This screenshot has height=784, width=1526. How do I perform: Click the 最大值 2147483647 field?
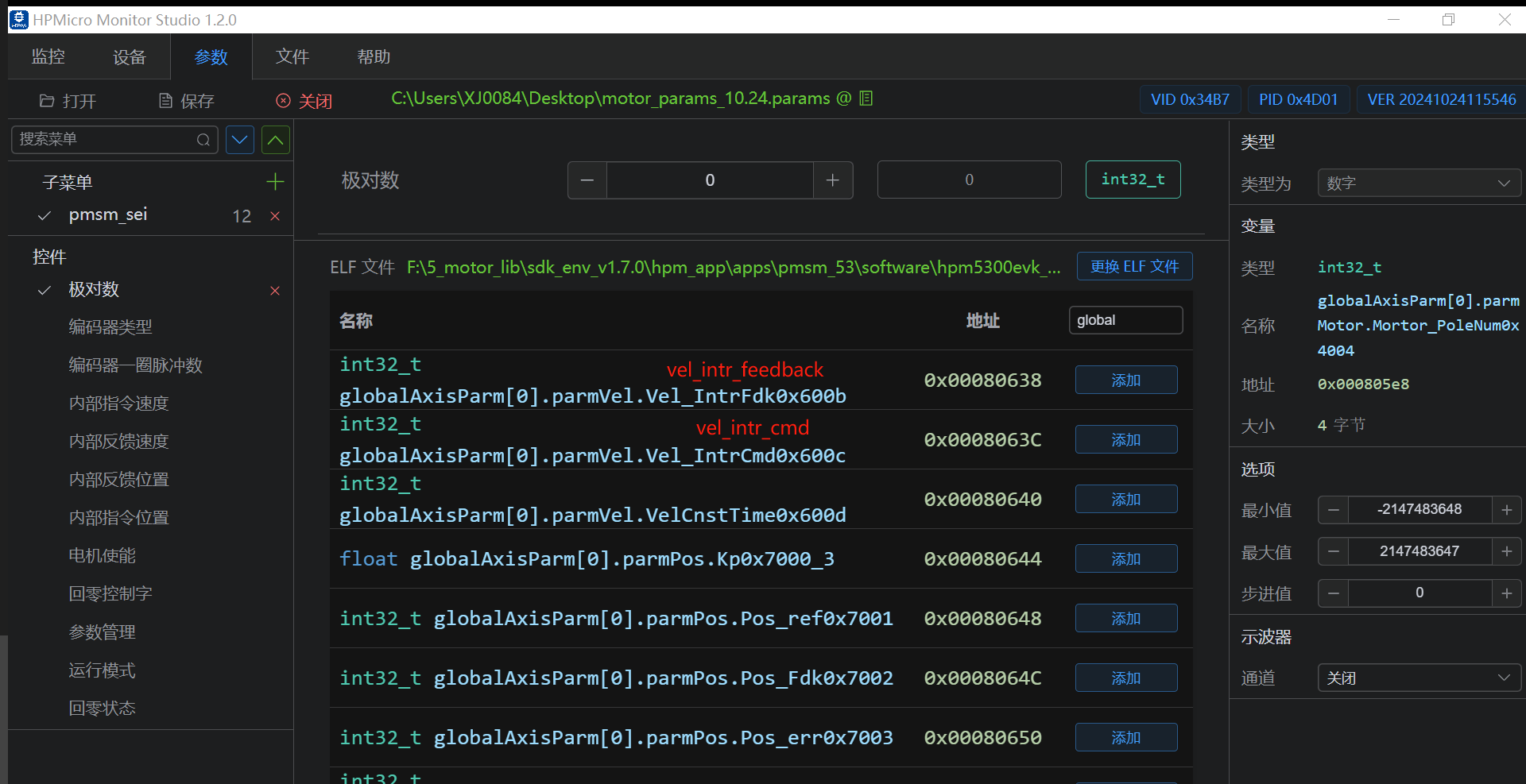click(1419, 551)
